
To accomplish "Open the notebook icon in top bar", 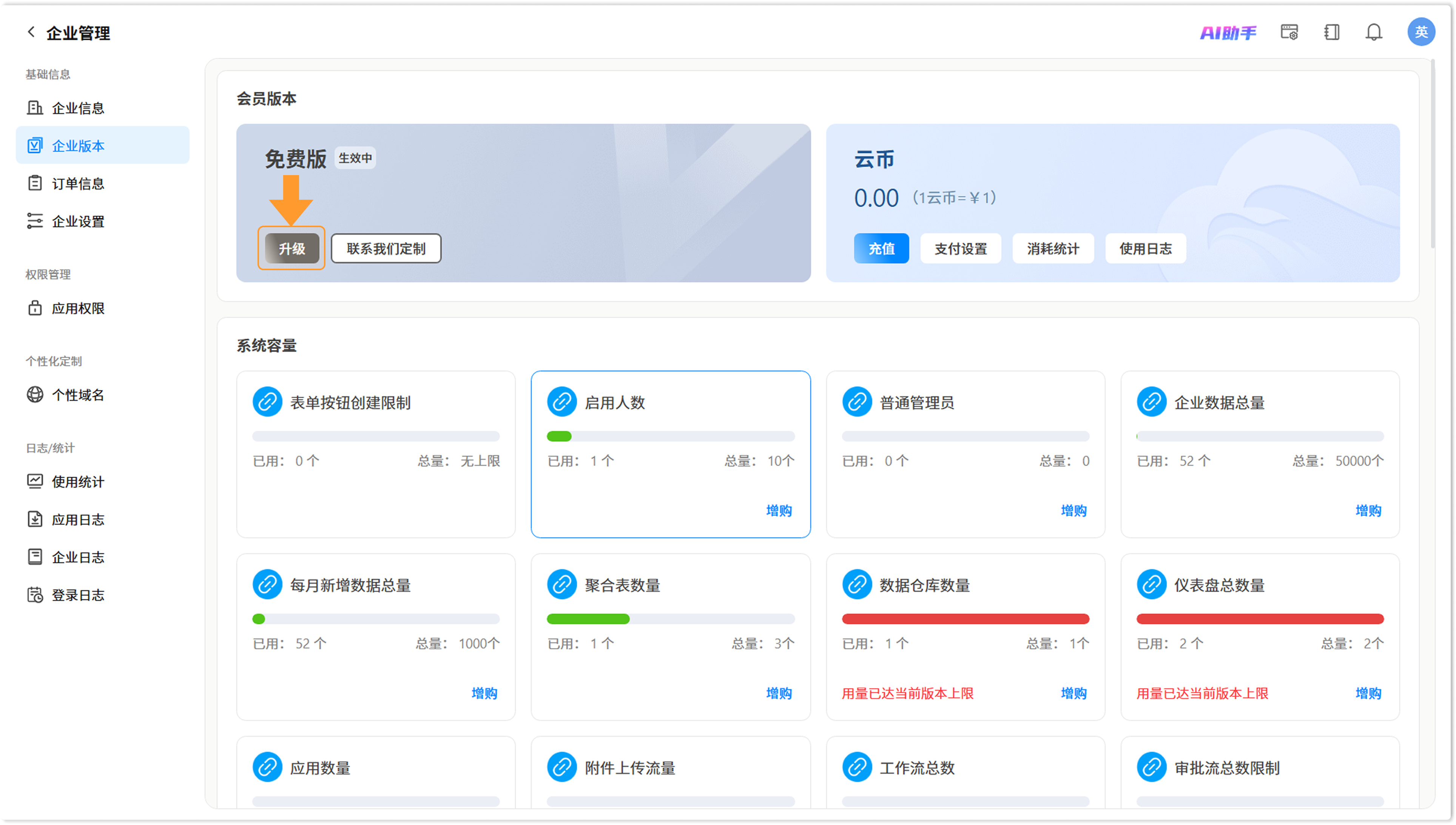I will (1331, 32).
